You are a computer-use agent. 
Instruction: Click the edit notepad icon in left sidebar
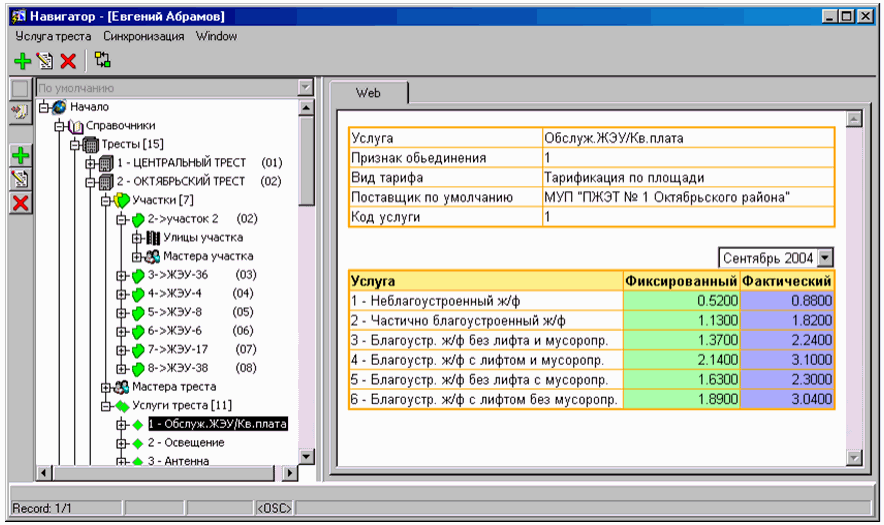[x=21, y=179]
